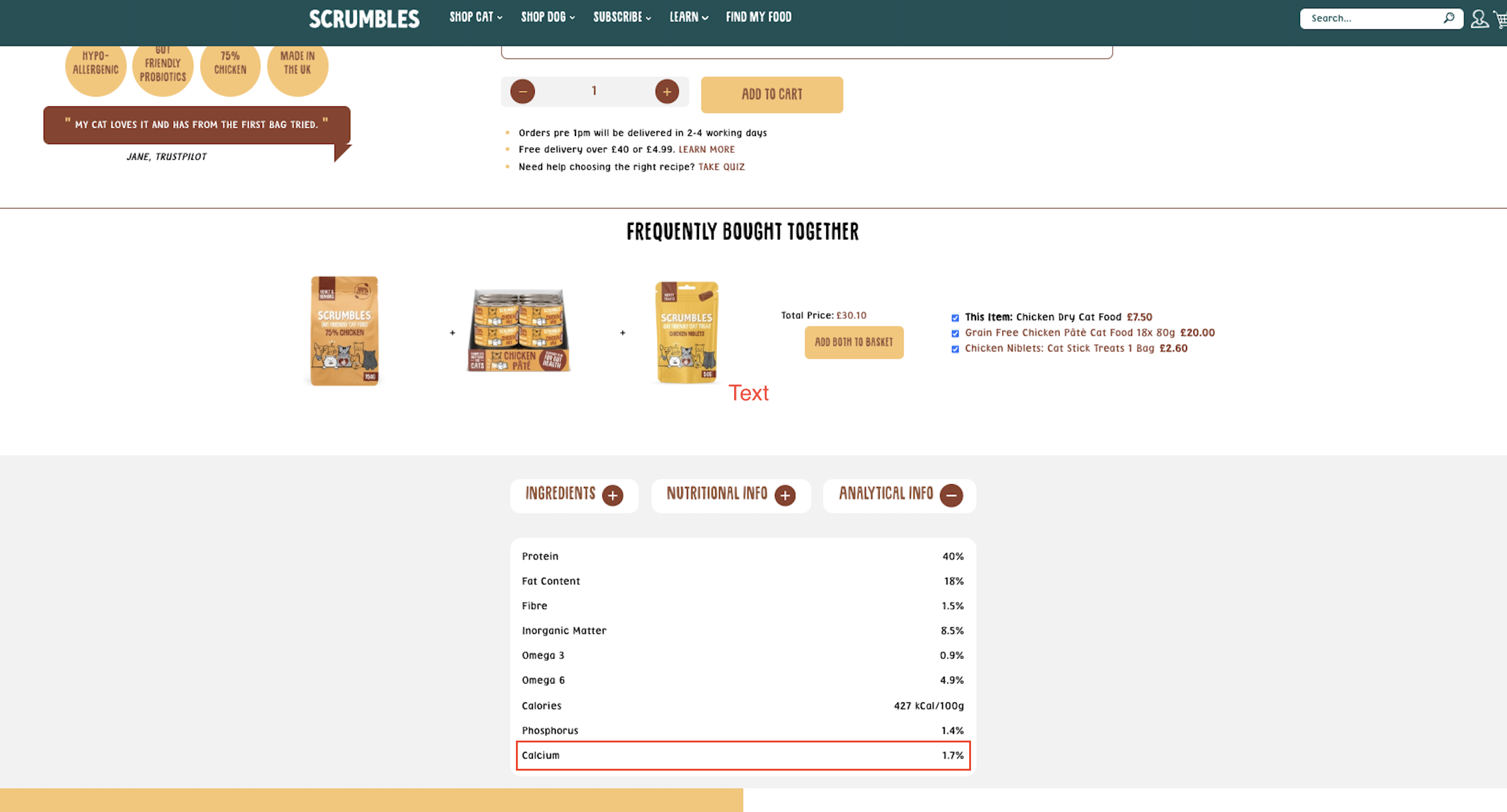This screenshot has width=1507, height=812.
Task: Open the Subscribe dropdown menu
Action: [622, 18]
